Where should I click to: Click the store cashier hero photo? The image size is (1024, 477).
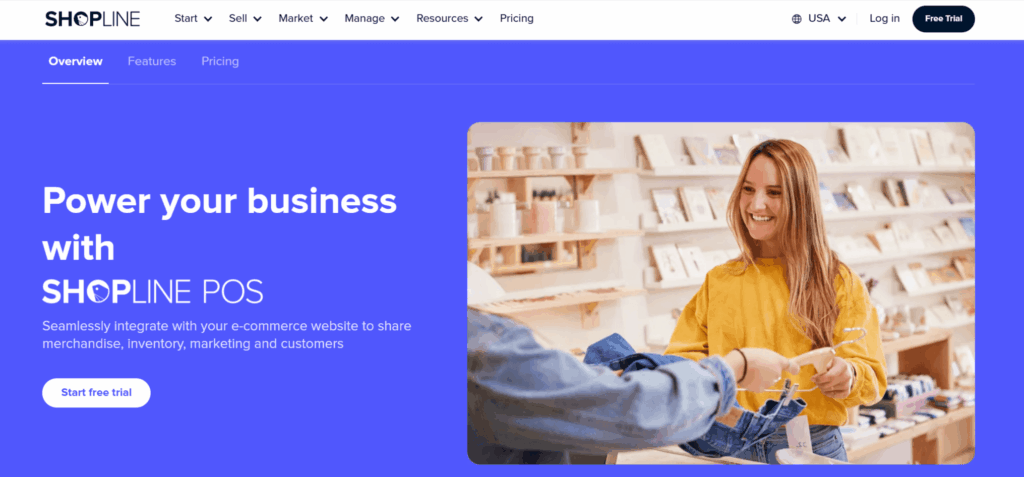[720, 293]
